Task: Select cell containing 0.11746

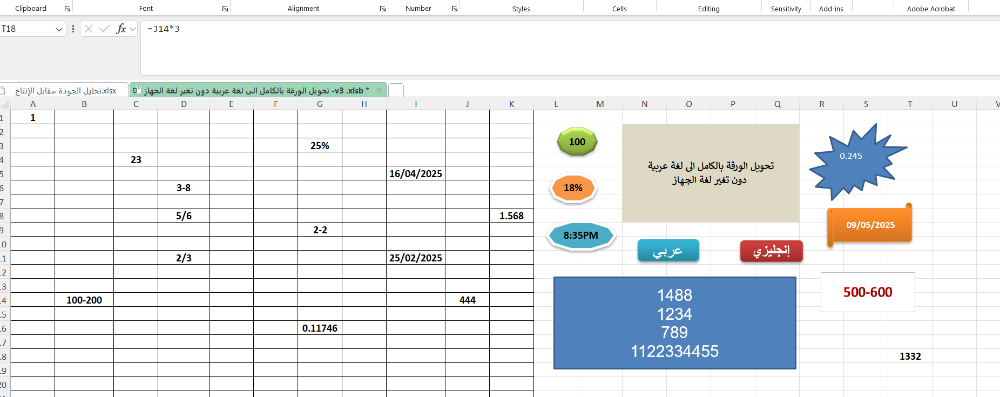Action: click(320, 328)
